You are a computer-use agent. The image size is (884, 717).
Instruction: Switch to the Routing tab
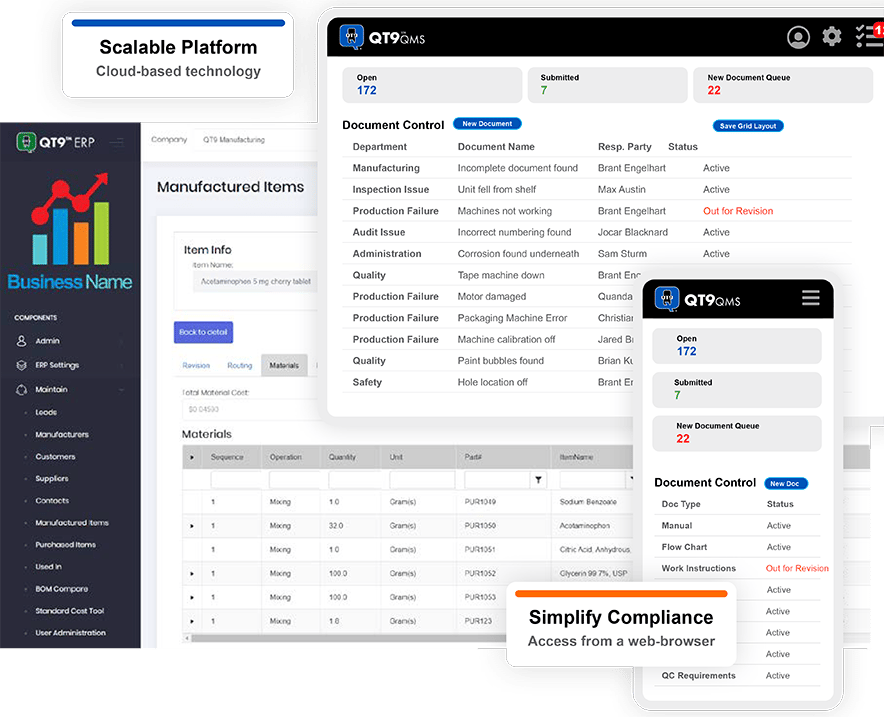[240, 365]
